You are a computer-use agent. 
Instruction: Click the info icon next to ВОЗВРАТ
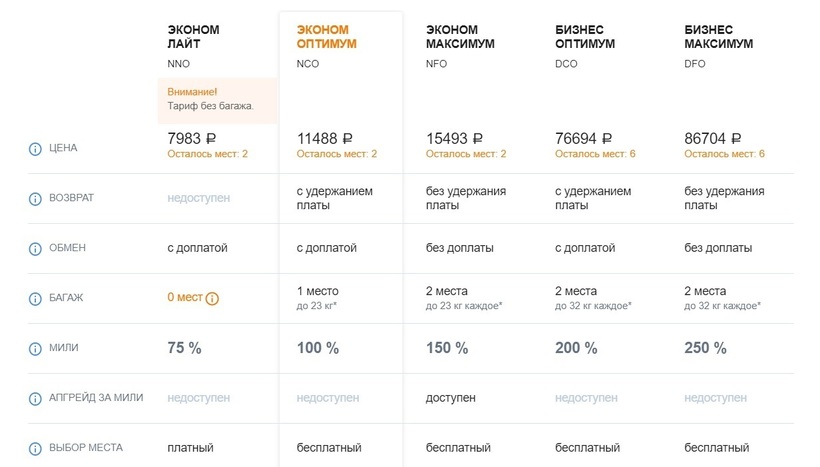click(36, 198)
